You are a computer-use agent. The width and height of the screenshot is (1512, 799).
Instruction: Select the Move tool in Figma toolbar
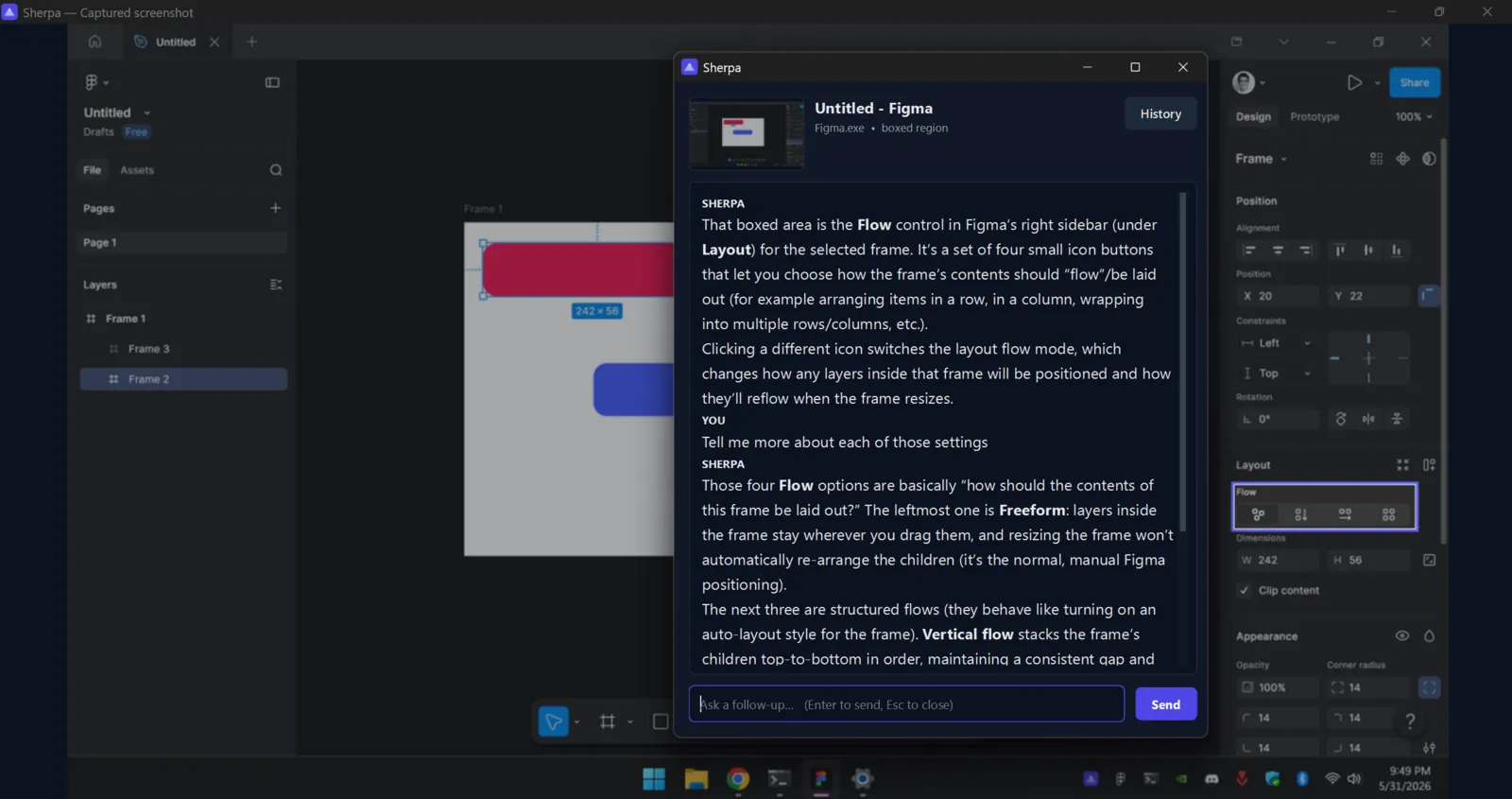pyautogui.click(x=554, y=721)
